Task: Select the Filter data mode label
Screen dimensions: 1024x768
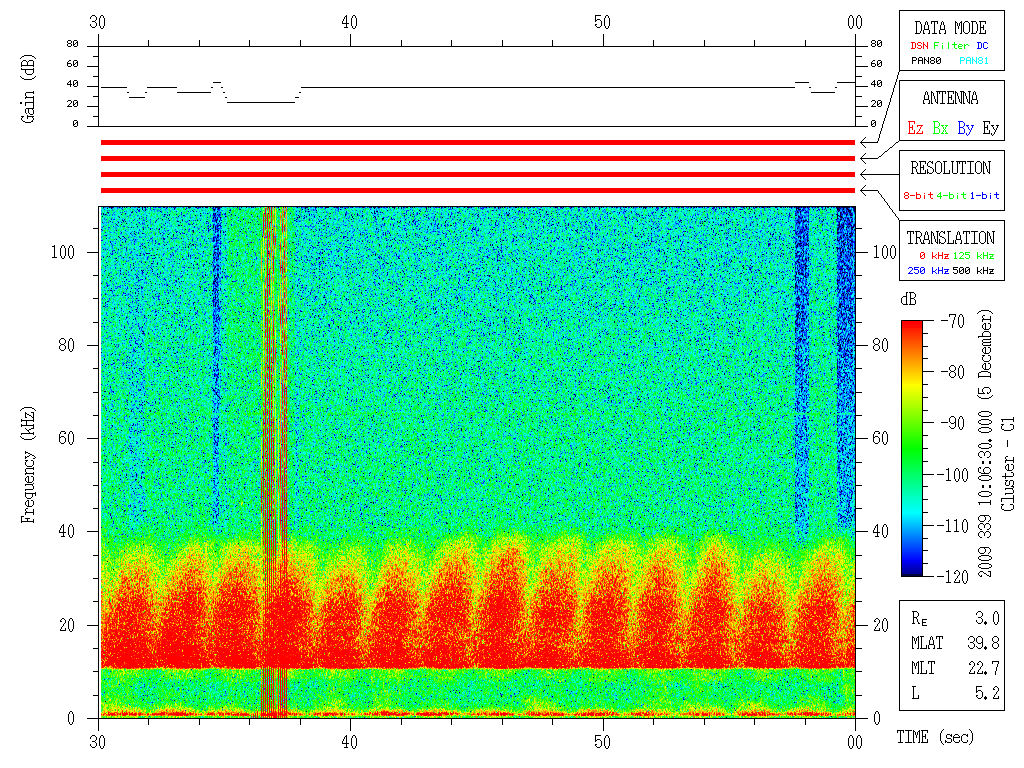Action: click(951, 45)
